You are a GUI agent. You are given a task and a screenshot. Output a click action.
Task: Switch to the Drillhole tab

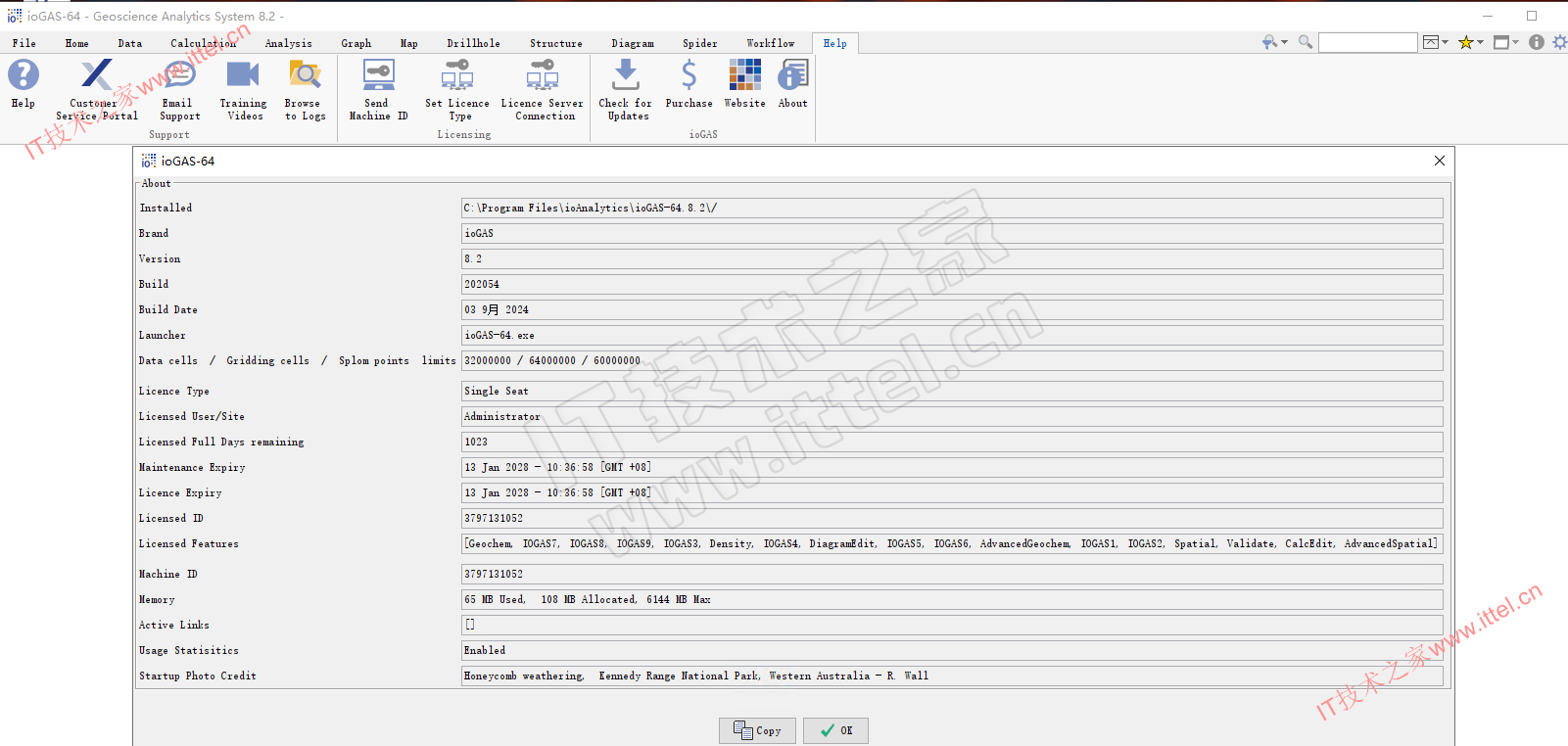click(x=474, y=43)
